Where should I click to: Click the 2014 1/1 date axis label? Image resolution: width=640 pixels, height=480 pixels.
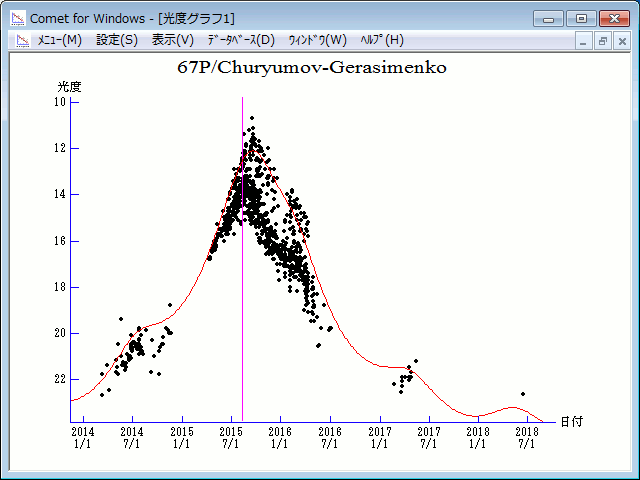[x=83, y=438]
